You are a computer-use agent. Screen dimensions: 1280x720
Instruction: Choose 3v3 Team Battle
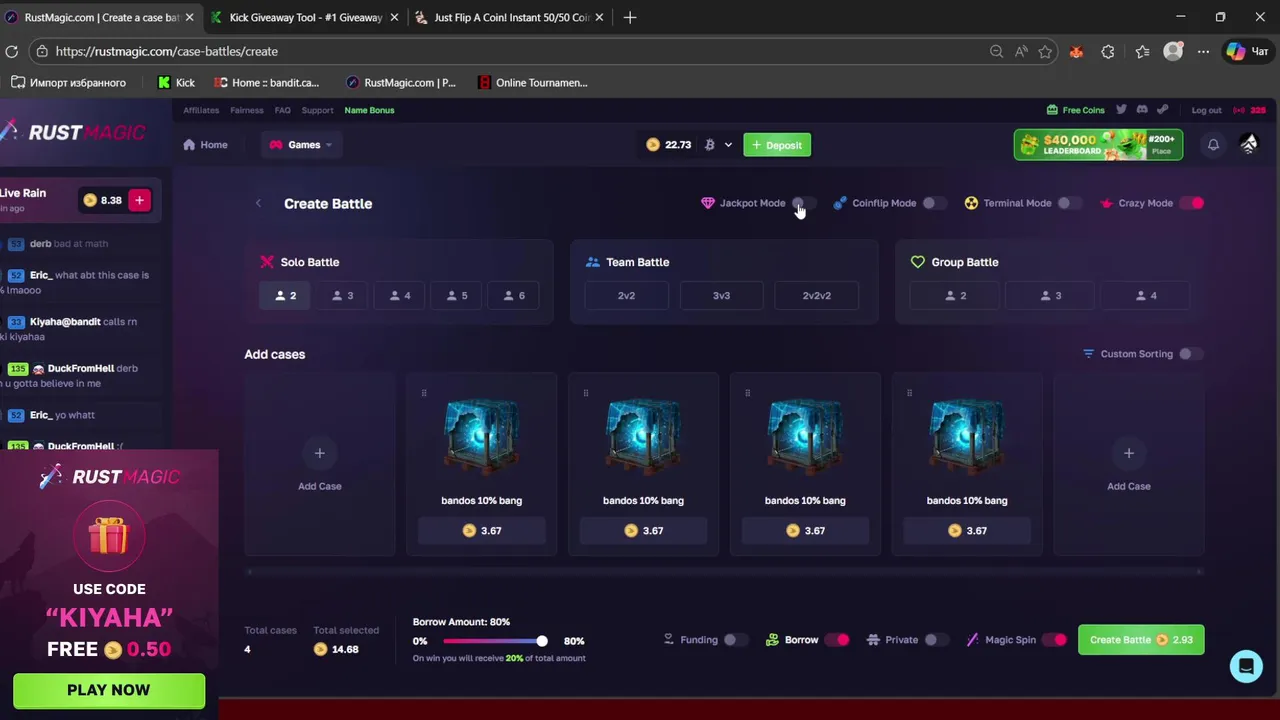point(721,296)
